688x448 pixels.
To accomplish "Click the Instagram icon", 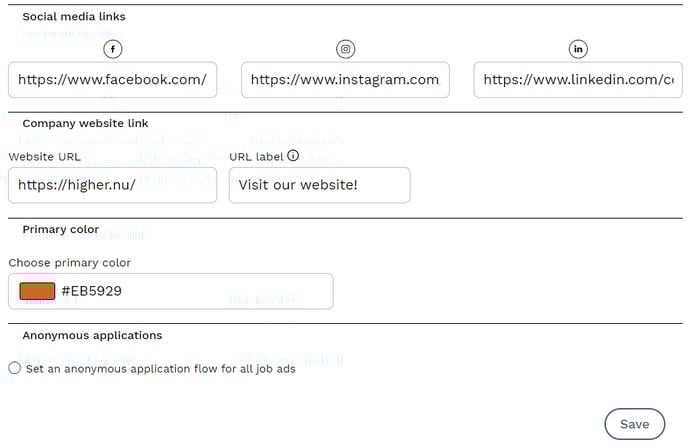I will 345,49.
